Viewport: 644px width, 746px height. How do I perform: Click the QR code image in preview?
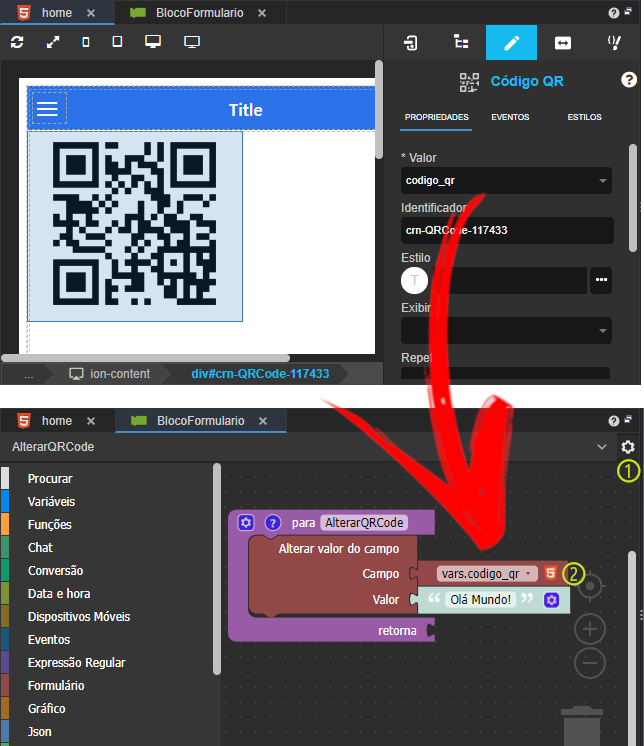135,223
